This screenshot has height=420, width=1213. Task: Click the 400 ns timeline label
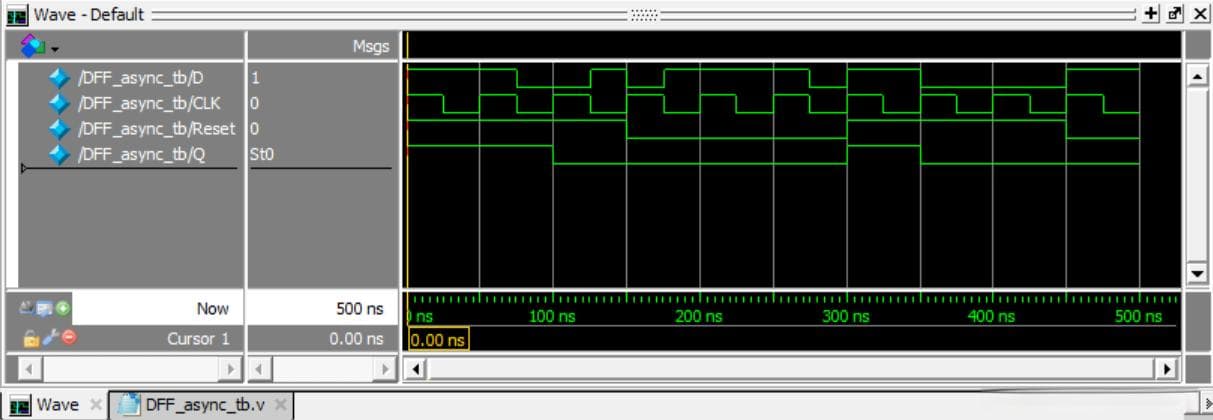point(992,316)
